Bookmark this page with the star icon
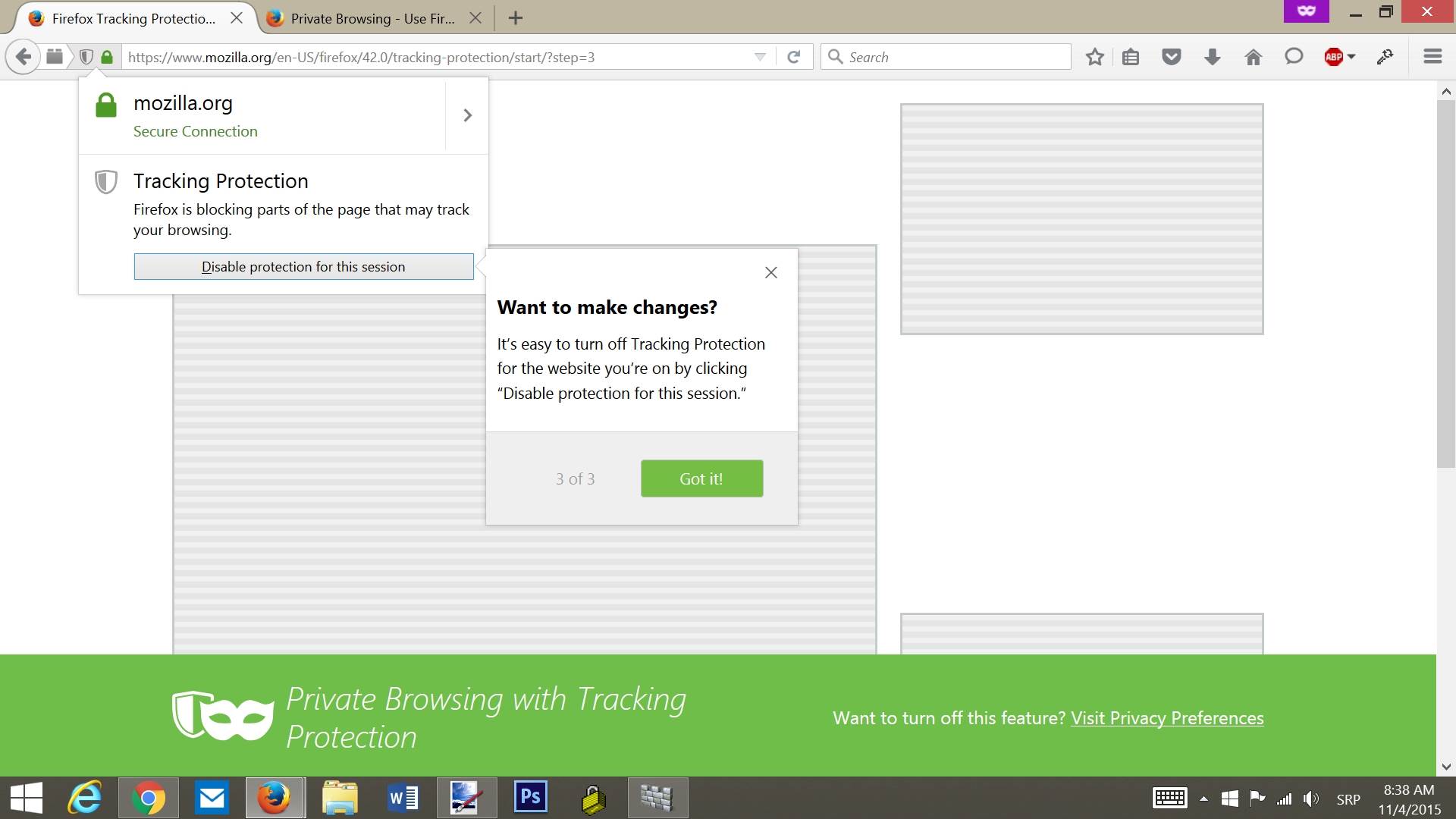1456x819 pixels. (1094, 56)
